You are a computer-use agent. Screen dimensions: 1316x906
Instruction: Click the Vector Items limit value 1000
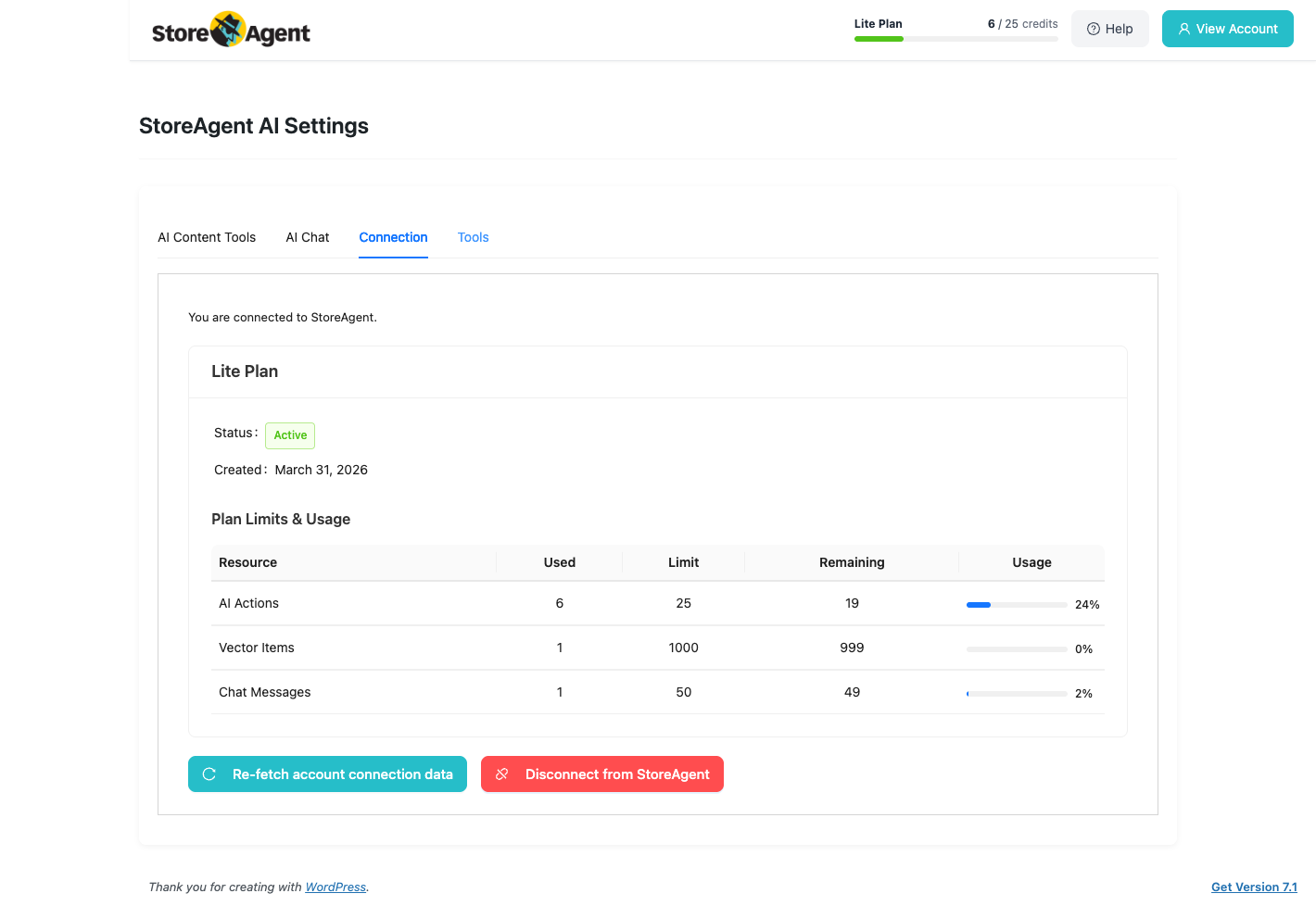(x=684, y=648)
